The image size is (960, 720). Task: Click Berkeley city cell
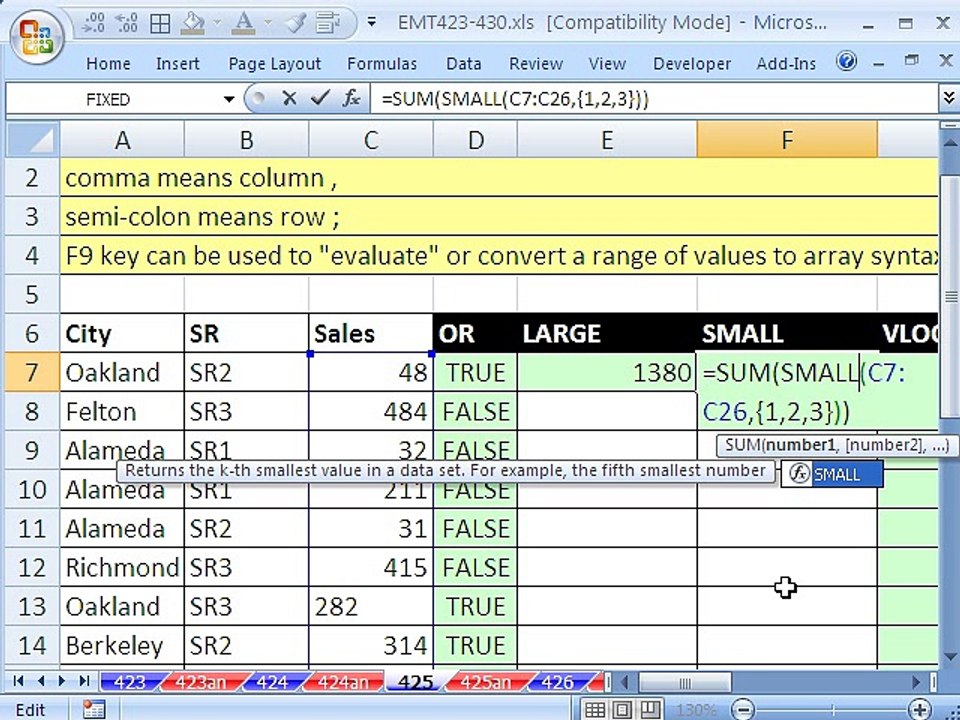[x=122, y=645]
